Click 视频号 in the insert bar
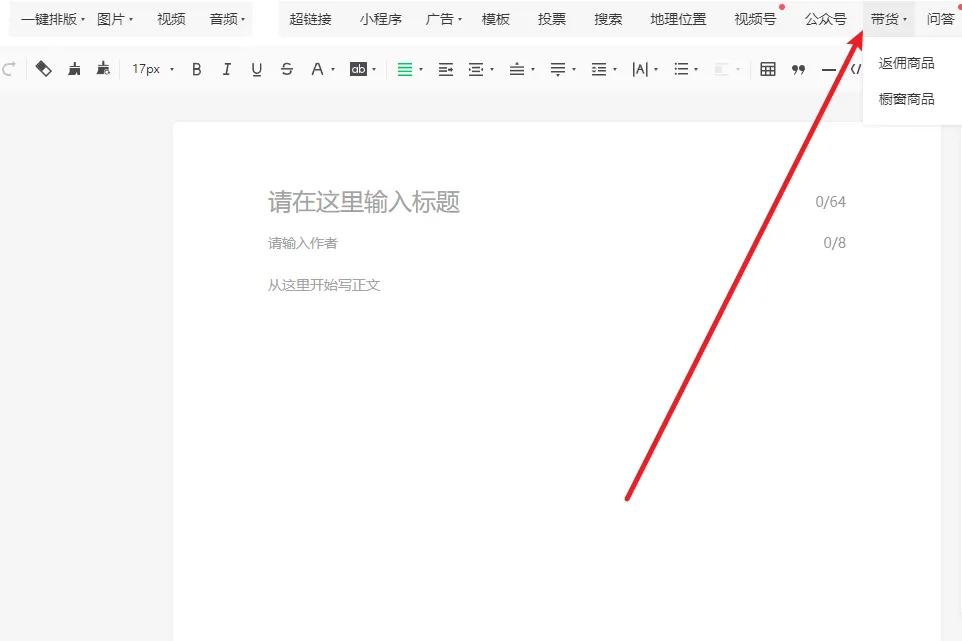Screen dimensions: 962x641 [755, 19]
